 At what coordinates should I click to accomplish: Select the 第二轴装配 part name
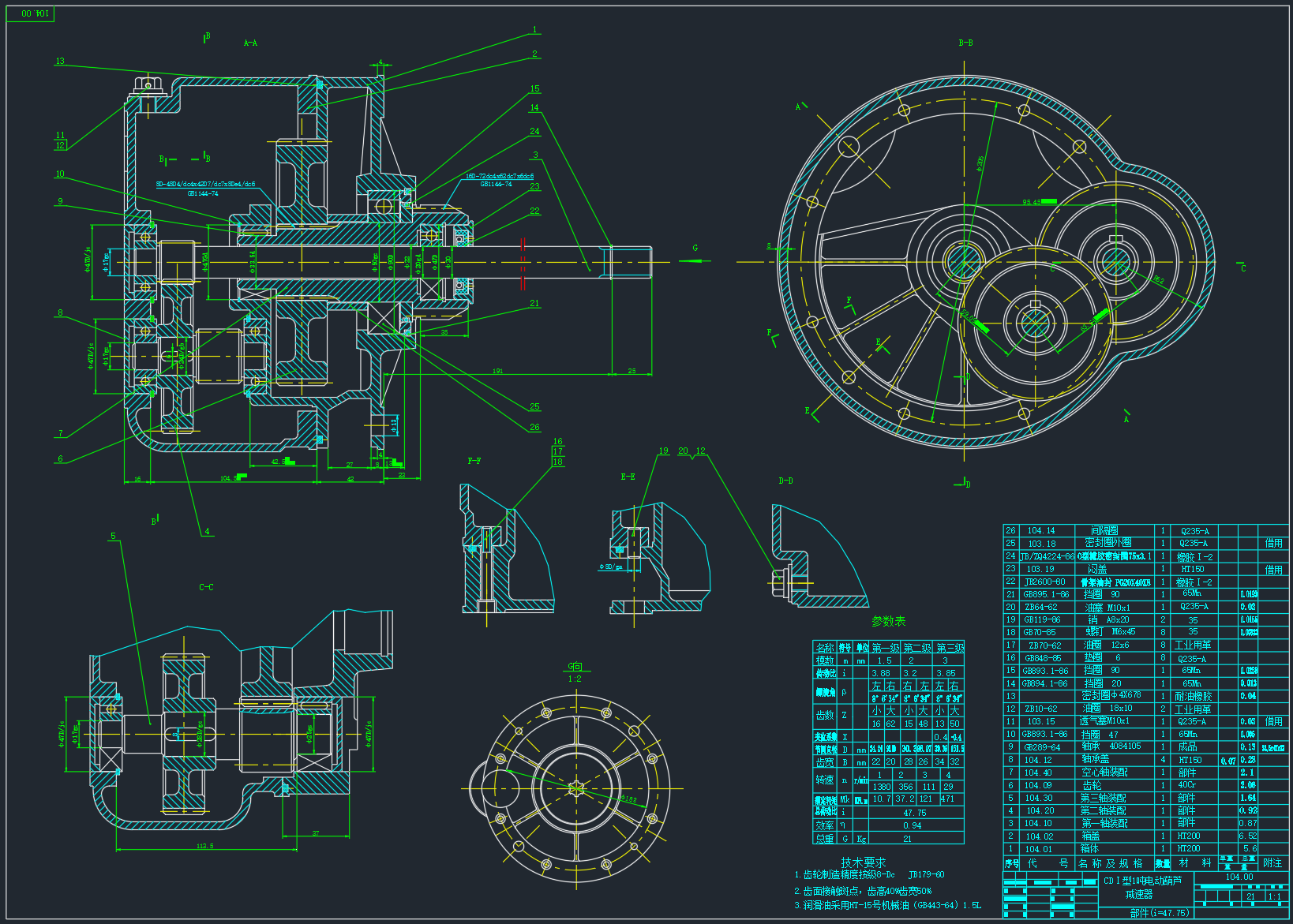click(1104, 810)
